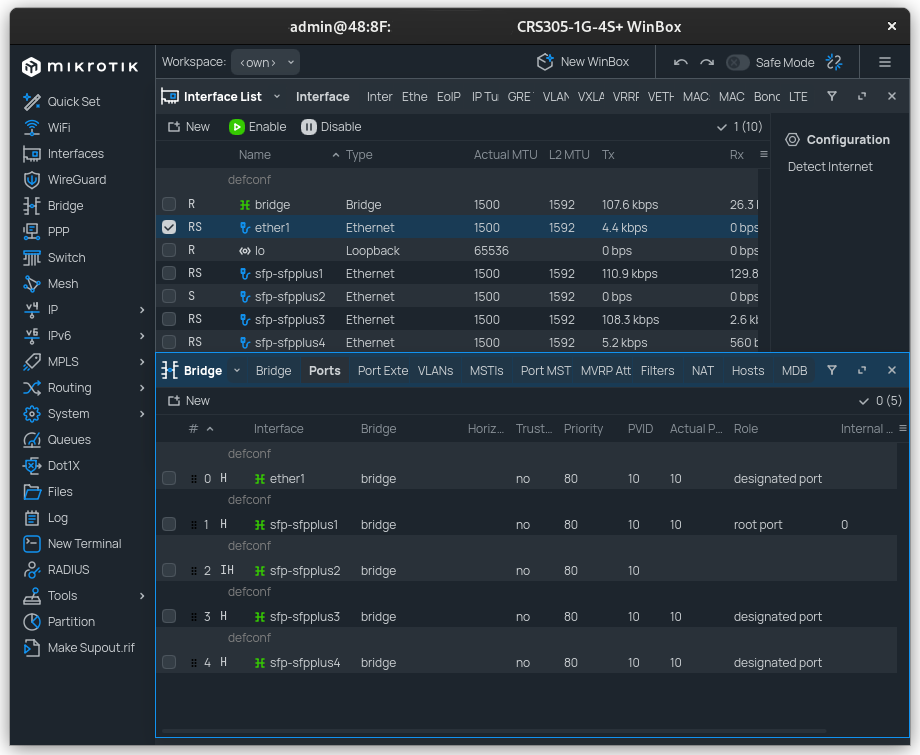Open the Dot1X section
920x755 pixels.
pyautogui.click(x=51, y=465)
